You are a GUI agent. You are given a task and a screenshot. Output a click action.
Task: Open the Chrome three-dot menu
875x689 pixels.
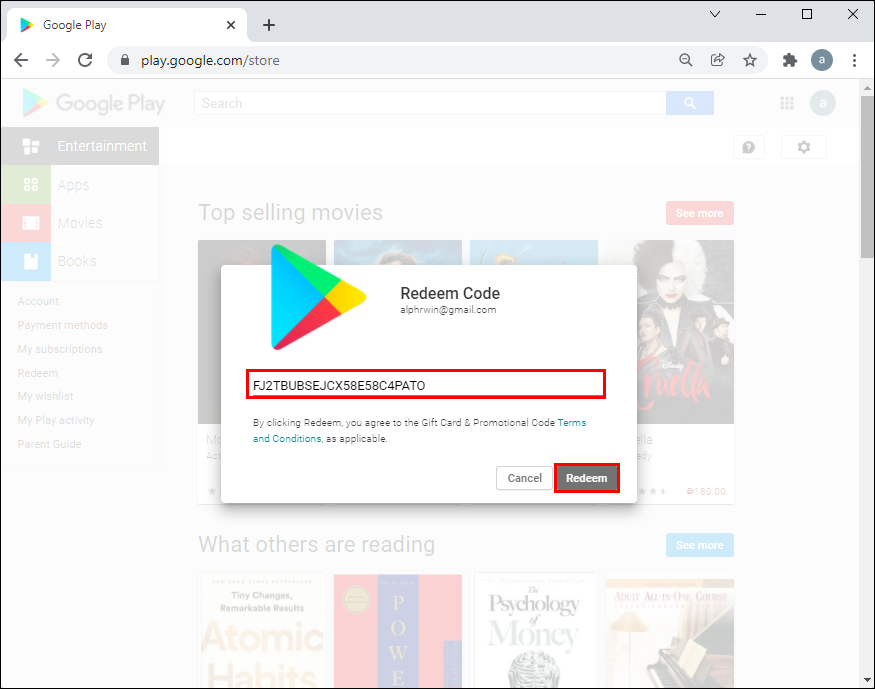click(x=855, y=60)
